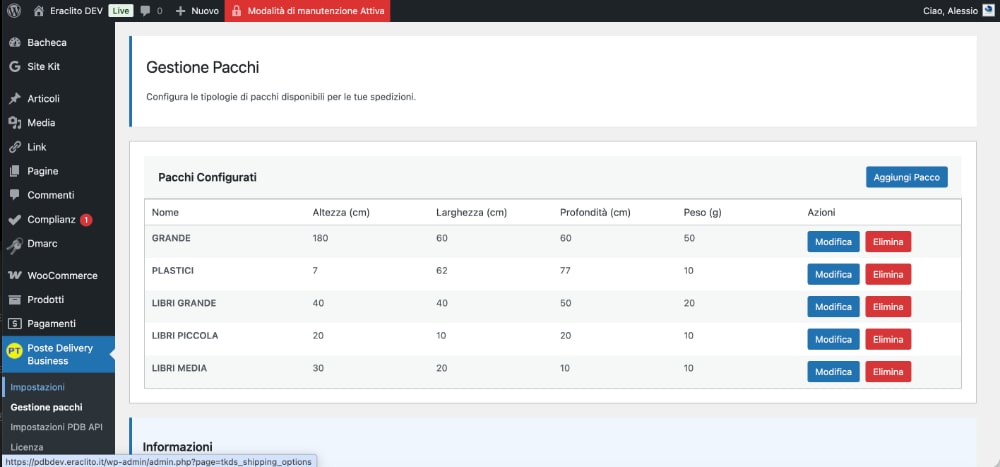Open Eraclito DEV site home icon
1000x467 pixels.
click(x=39, y=11)
